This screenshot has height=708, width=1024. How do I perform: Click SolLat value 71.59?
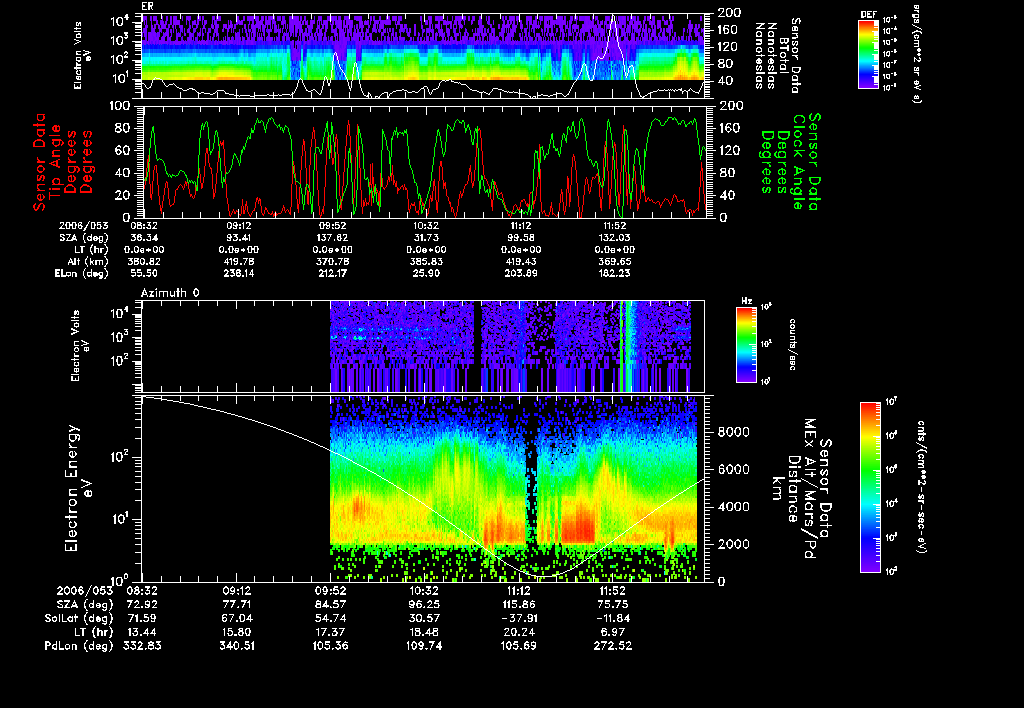point(140,618)
